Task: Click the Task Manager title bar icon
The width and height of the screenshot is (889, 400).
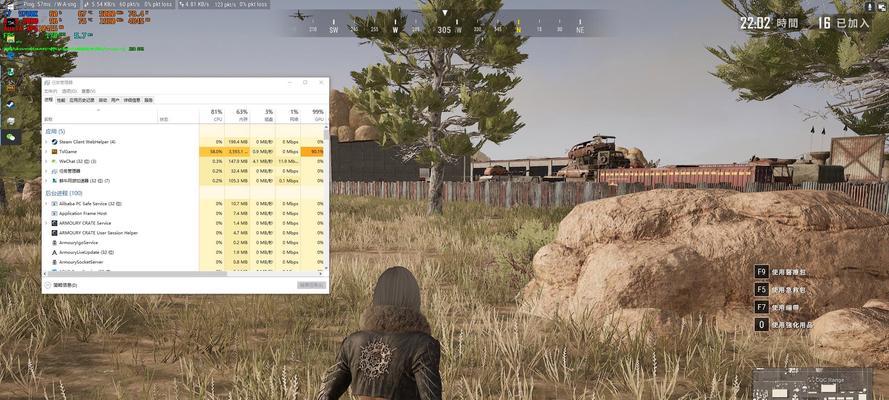Action: tap(47, 83)
